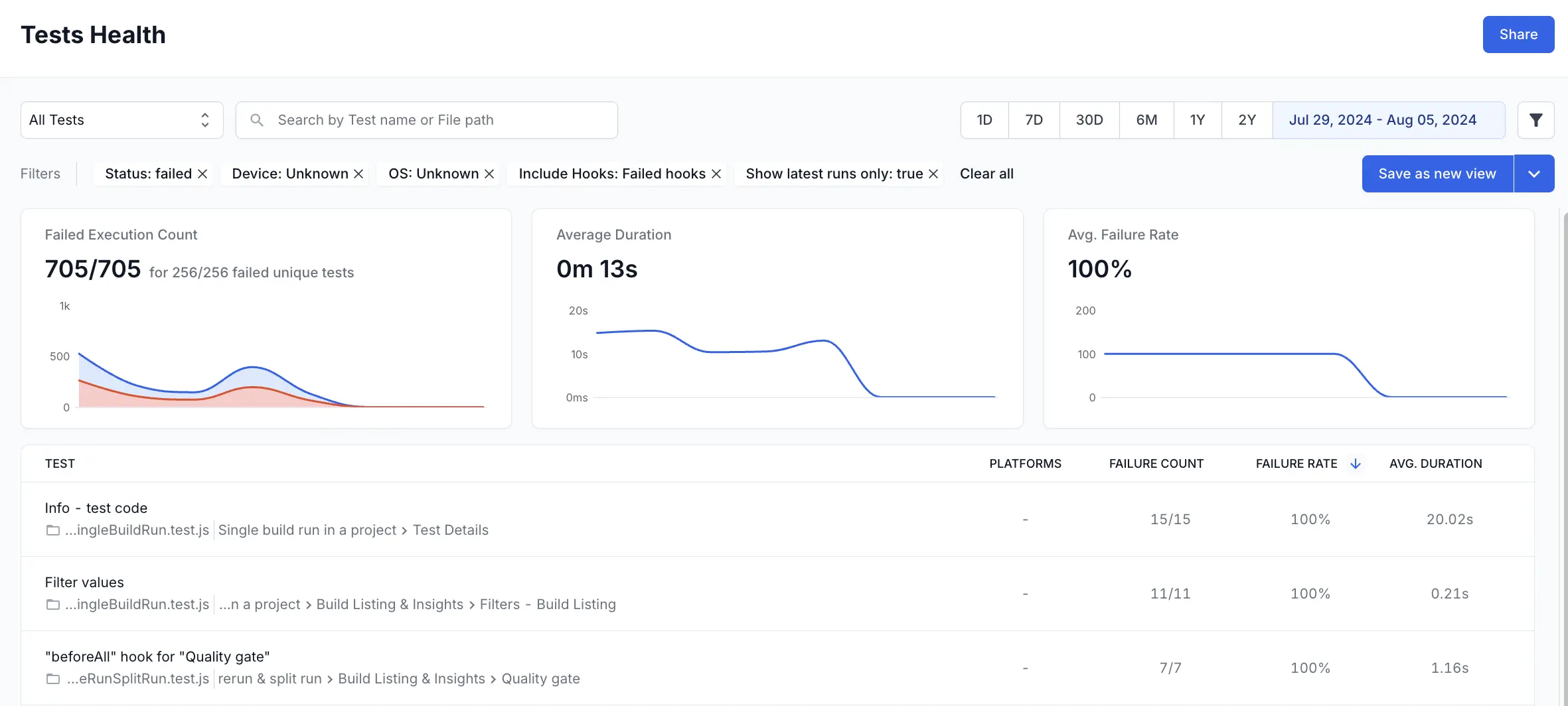Open the Filter values test
This screenshot has height=706, width=1568.
[x=84, y=583]
